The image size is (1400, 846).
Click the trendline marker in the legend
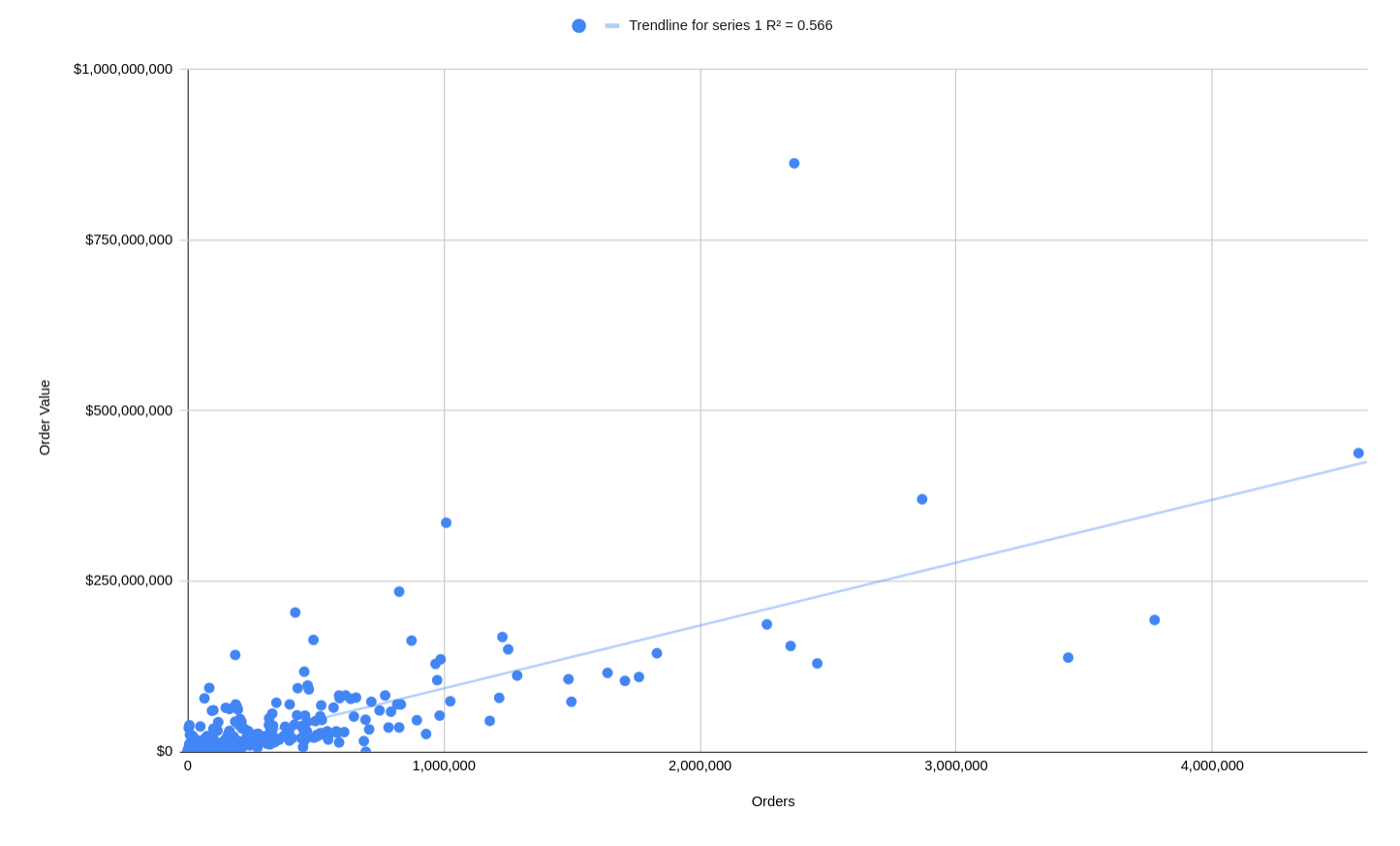coord(612,26)
